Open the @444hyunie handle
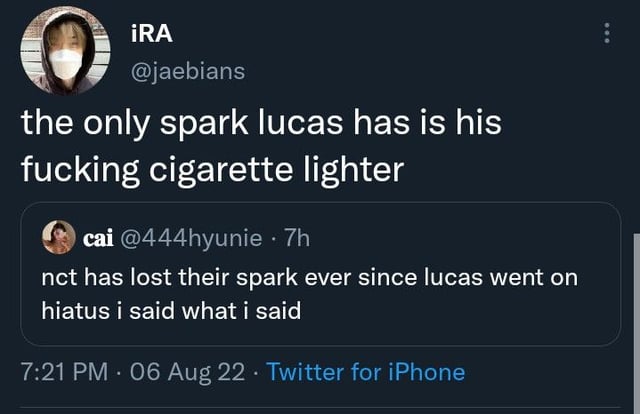The width and height of the screenshot is (640, 414). click(190, 238)
